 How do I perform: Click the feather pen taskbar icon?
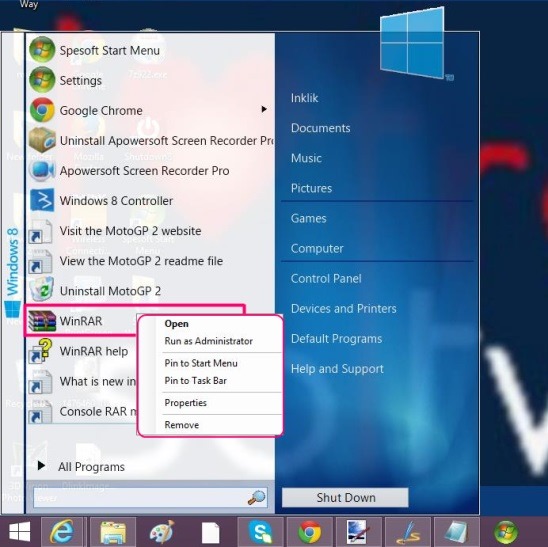[408, 533]
